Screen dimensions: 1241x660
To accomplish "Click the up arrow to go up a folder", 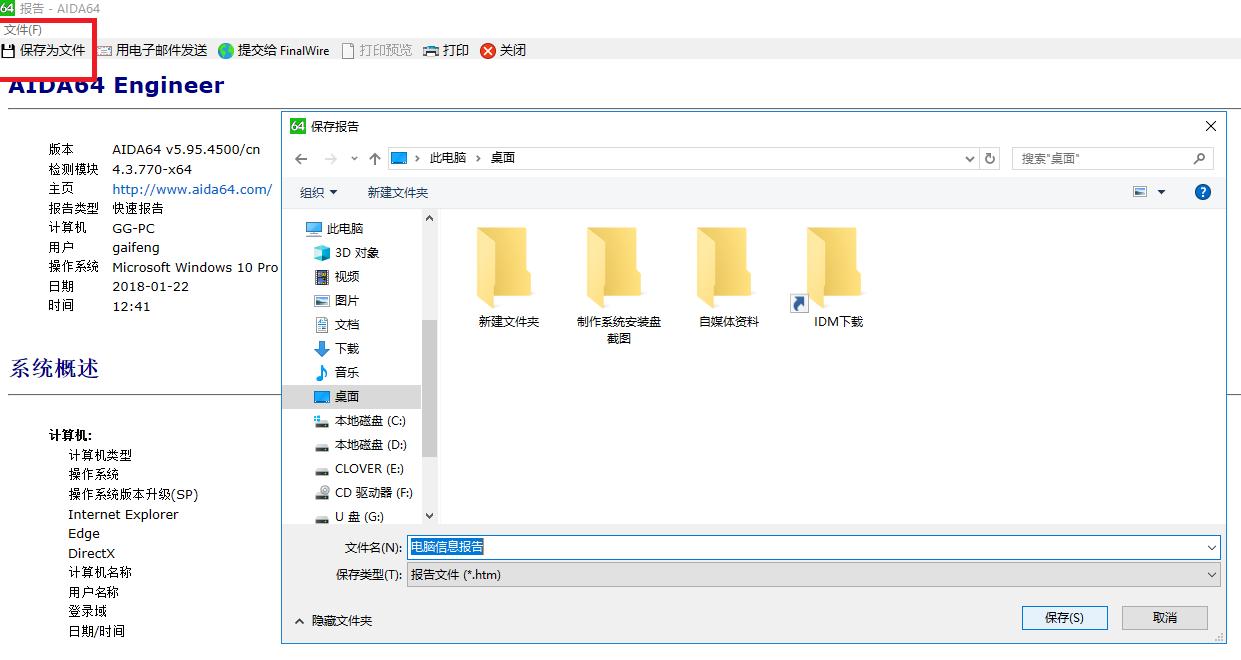I will coord(375,157).
